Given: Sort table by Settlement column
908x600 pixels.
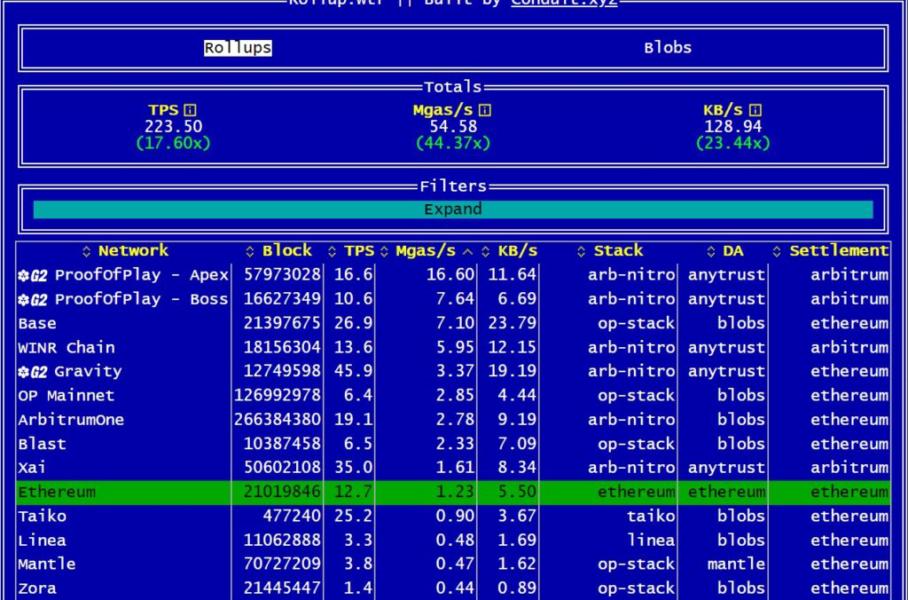Looking at the screenshot, I should coord(830,251).
